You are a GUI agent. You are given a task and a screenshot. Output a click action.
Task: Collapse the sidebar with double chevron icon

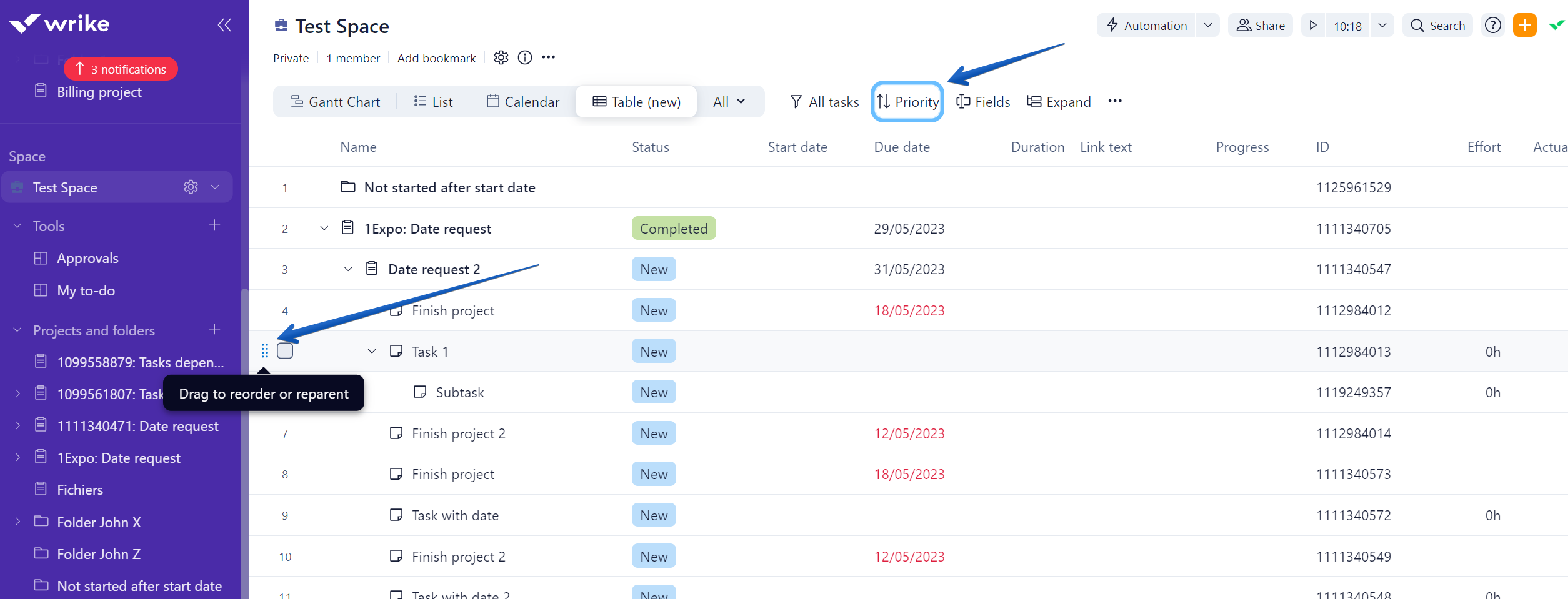[x=224, y=25]
